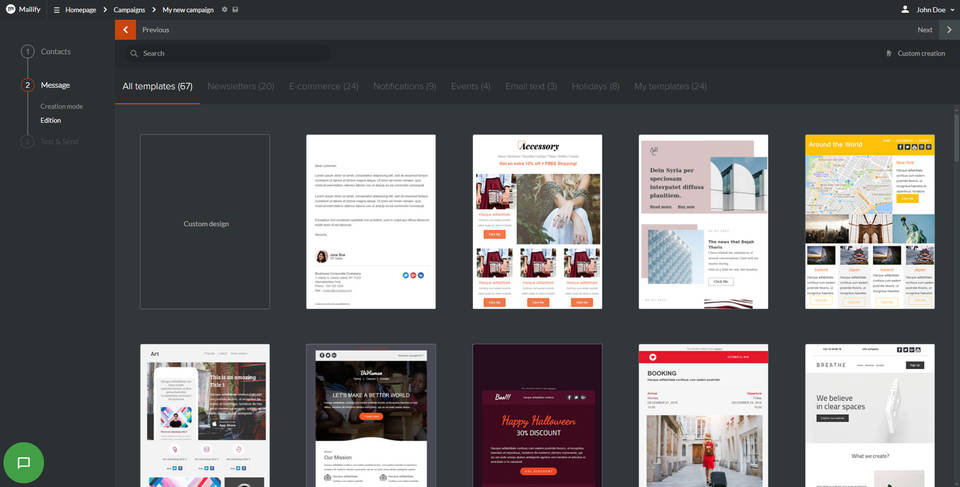This screenshot has width=960, height=487.
Task: Switch to the Newsletters tab
Action: pyautogui.click(x=240, y=86)
